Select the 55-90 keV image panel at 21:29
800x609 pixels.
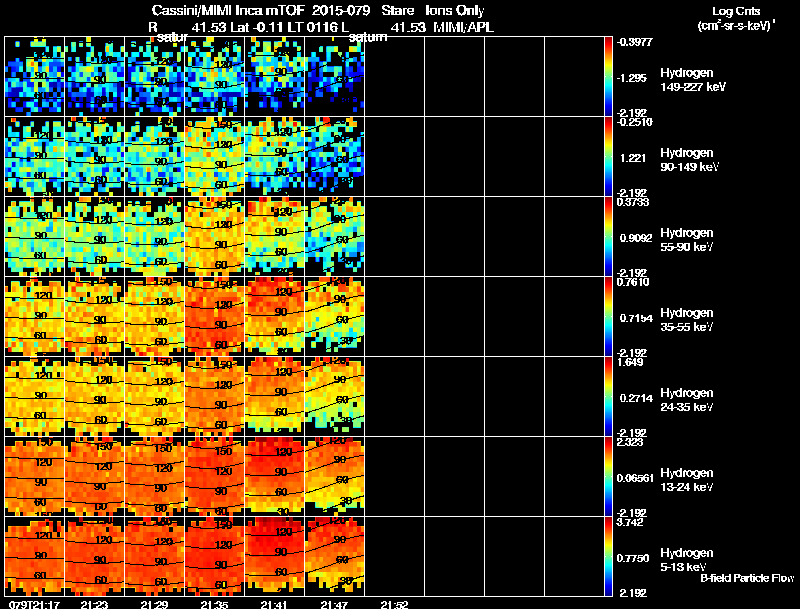(x=155, y=236)
